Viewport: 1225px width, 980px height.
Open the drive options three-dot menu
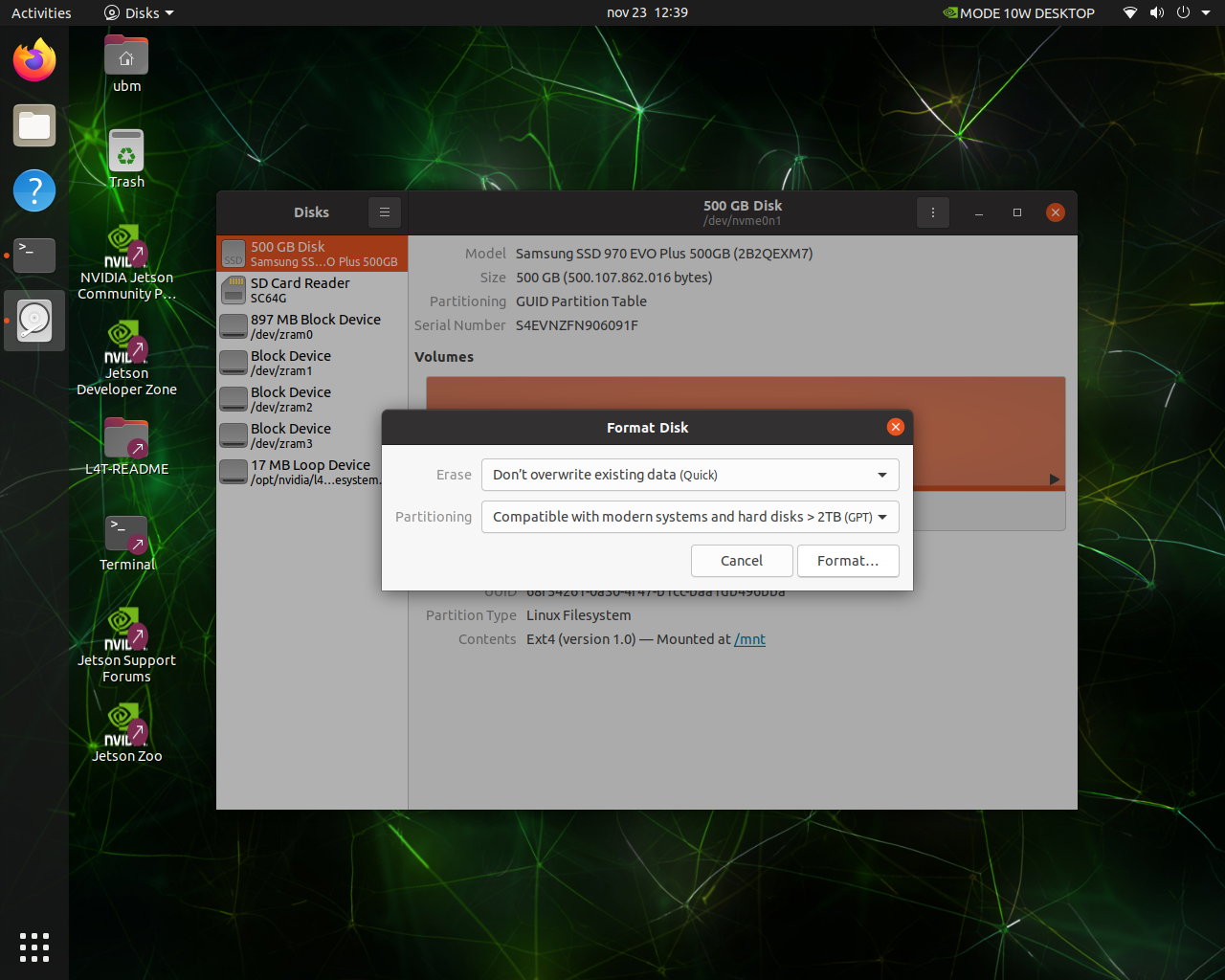(932, 212)
